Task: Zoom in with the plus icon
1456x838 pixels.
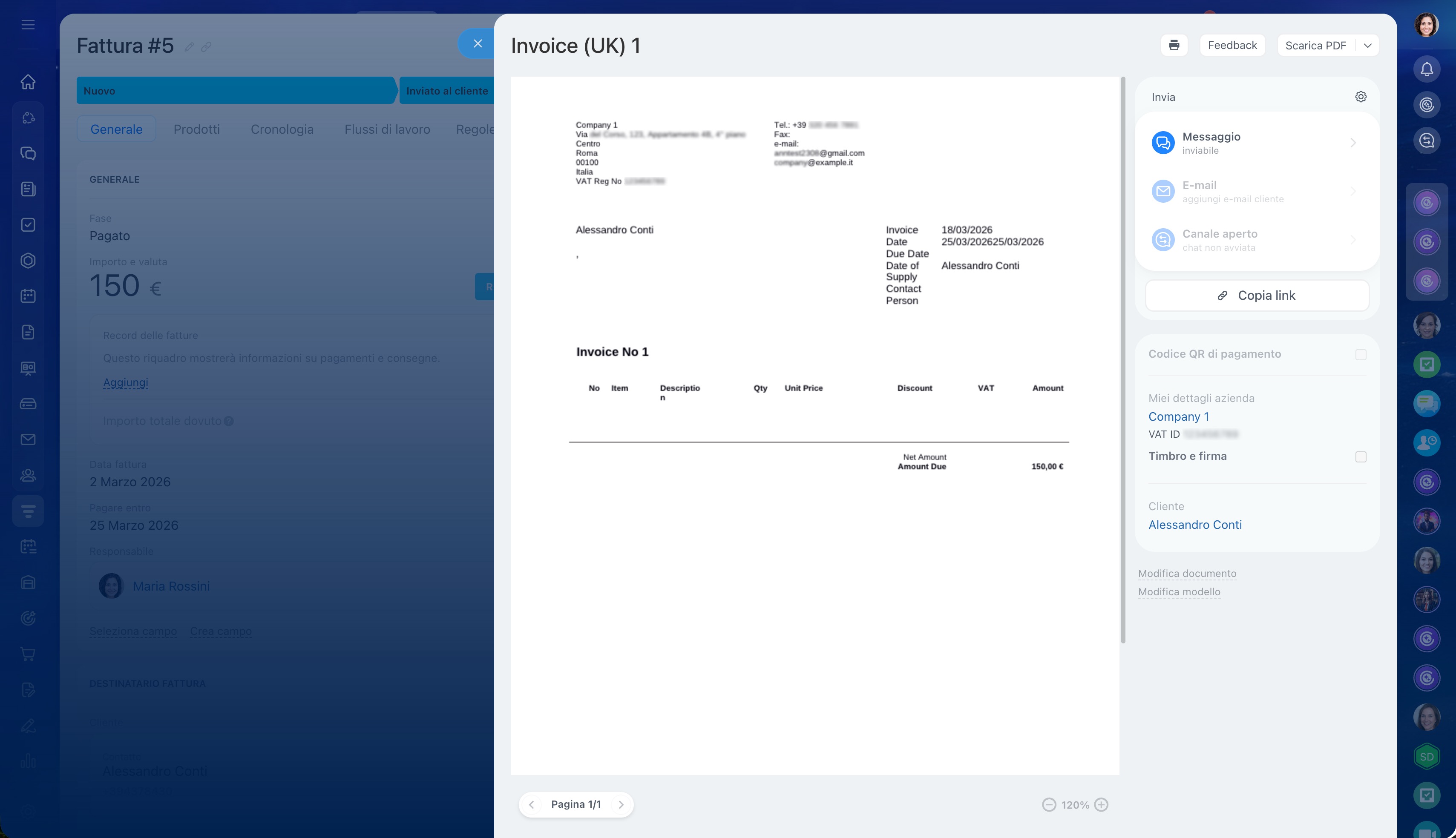Action: point(1101,805)
